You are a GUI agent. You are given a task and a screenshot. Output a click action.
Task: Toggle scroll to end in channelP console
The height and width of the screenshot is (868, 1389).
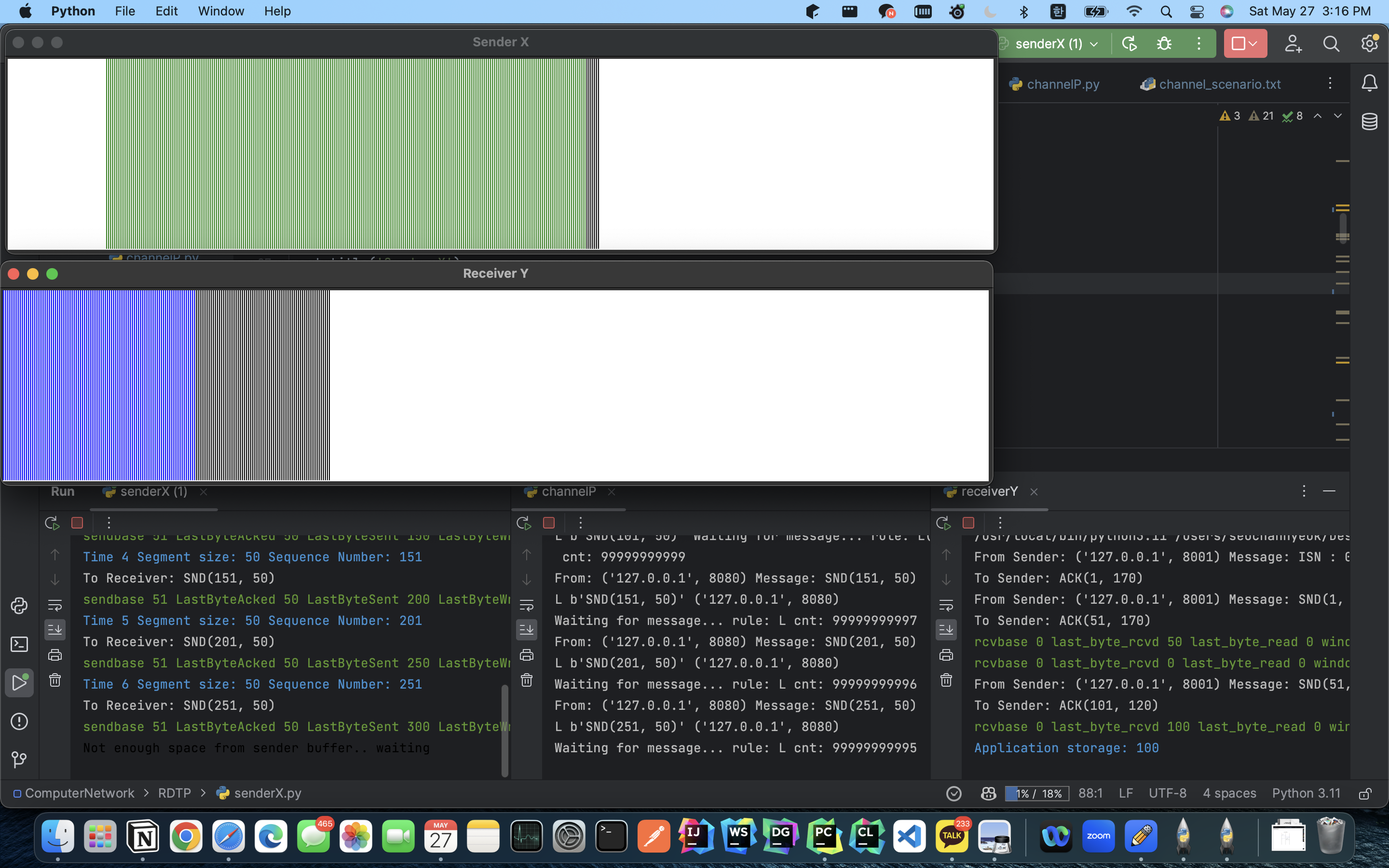(x=526, y=630)
